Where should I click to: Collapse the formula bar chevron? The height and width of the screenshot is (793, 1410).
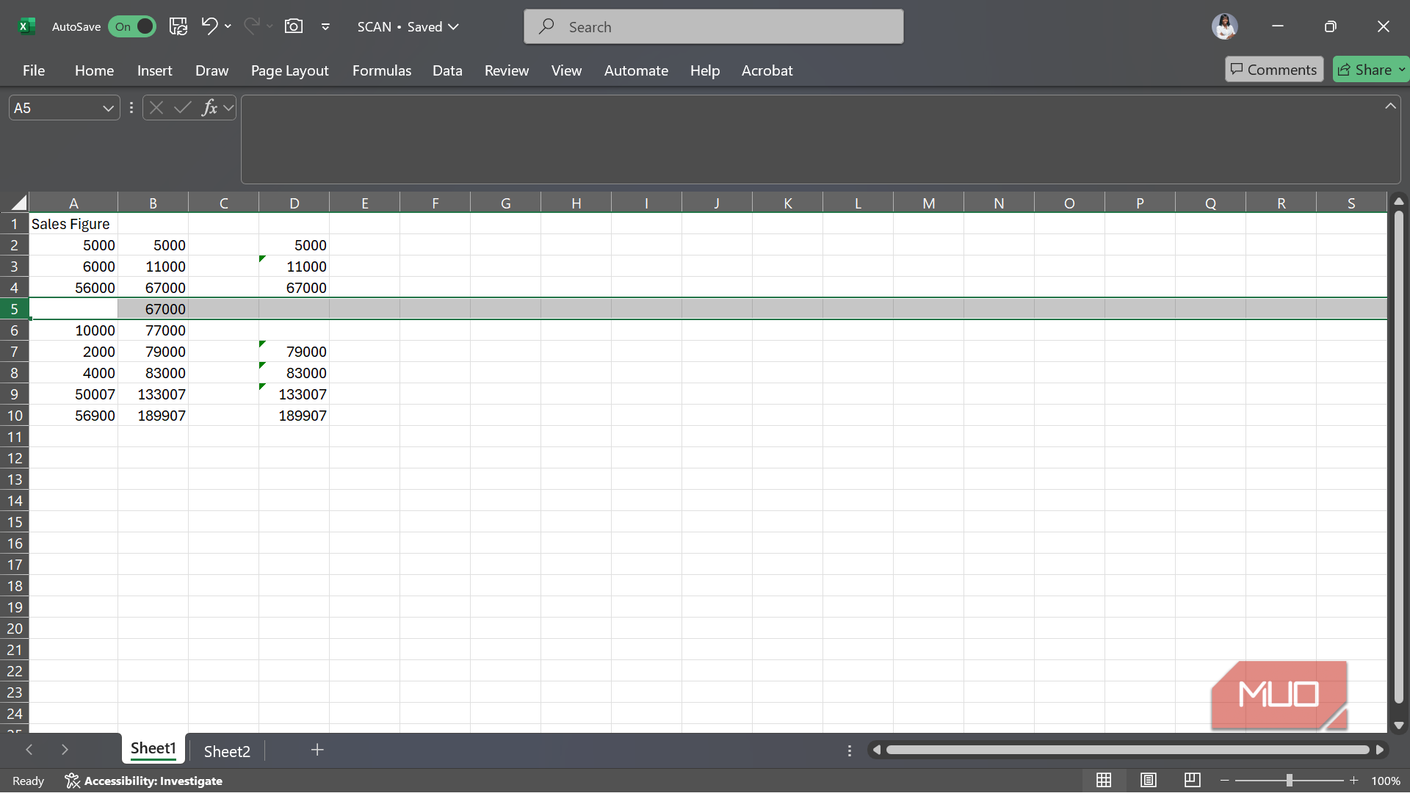tap(1390, 106)
